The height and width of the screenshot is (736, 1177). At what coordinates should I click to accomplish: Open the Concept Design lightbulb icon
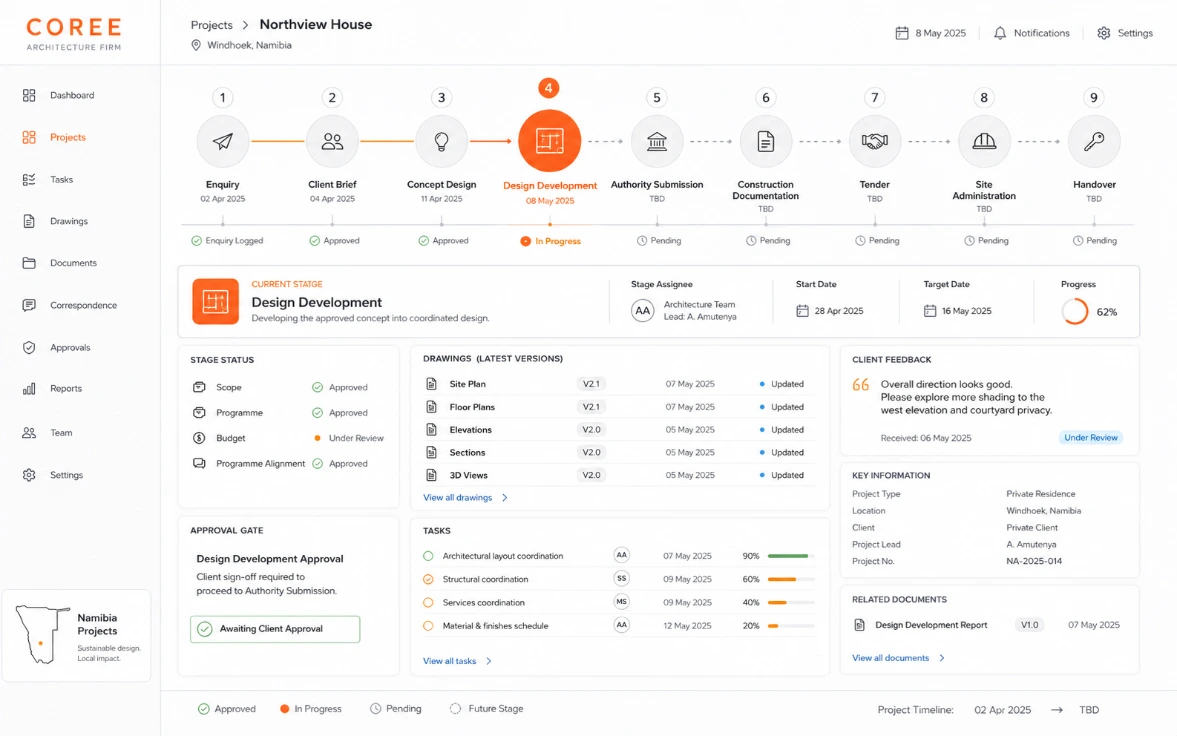coord(441,141)
